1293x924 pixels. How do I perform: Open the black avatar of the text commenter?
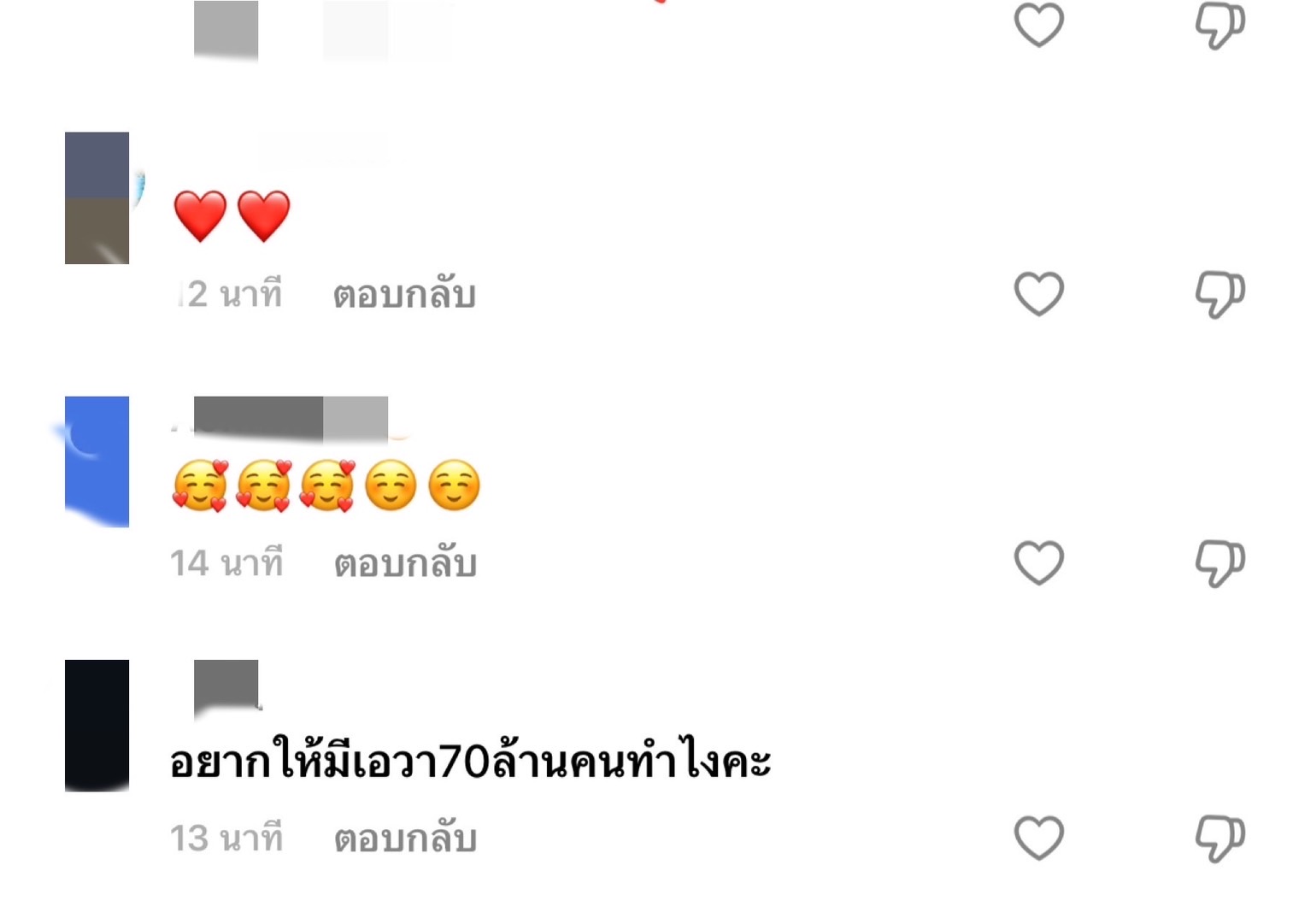pyautogui.click(x=97, y=725)
